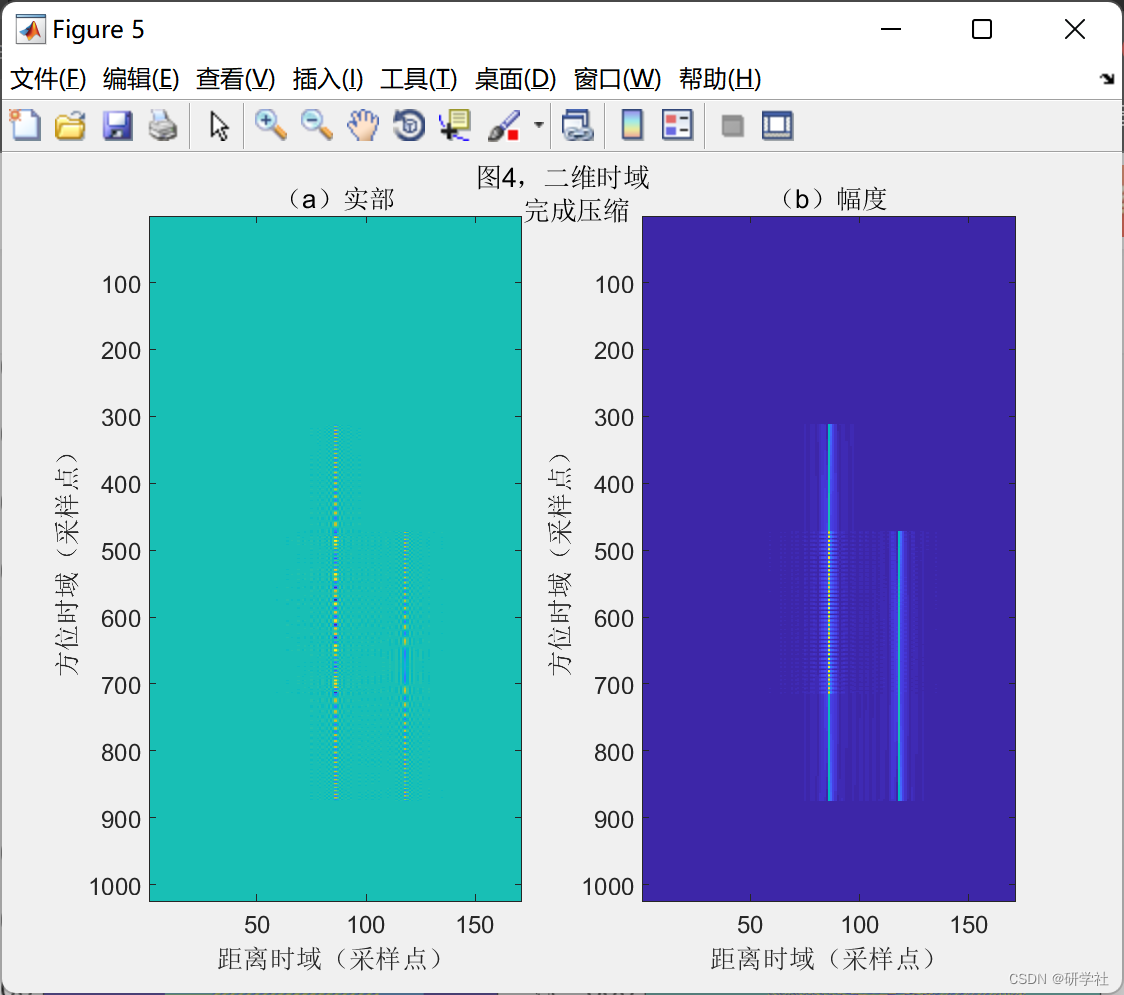The width and height of the screenshot is (1124, 995).
Task: Open an existing figure file
Action: pyautogui.click(x=70, y=125)
